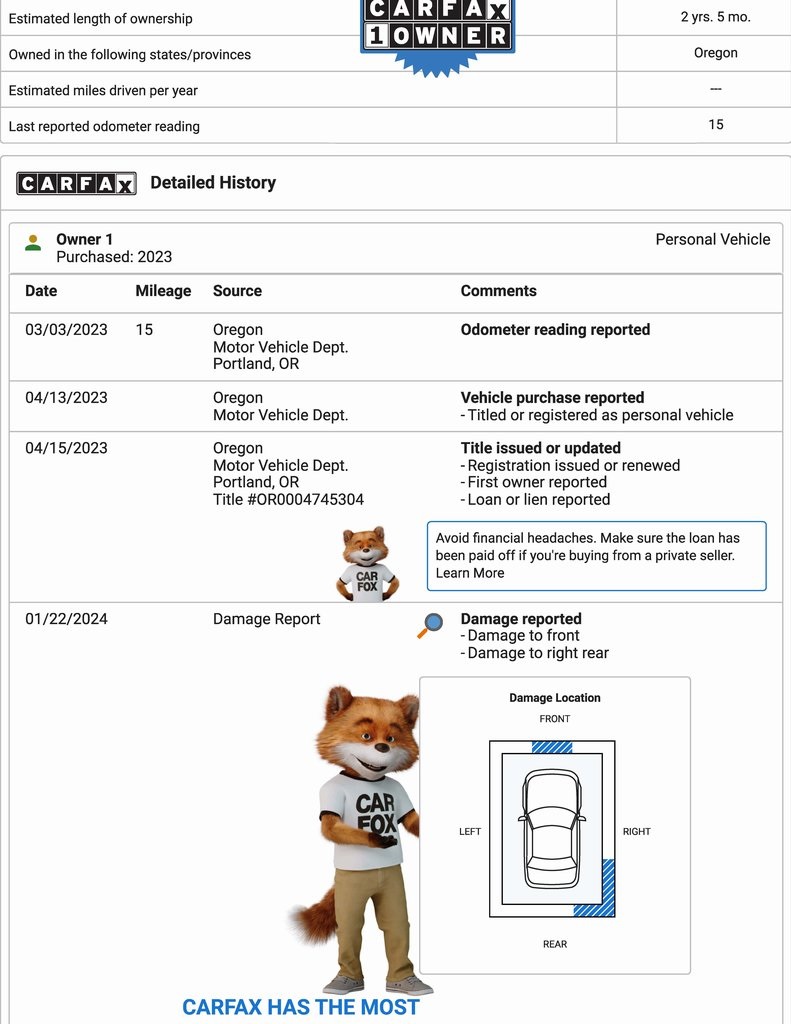This screenshot has height=1024, width=791.
Task: Click the car outline in the Damage Location diagram
Action: click(x=552, y=829)
